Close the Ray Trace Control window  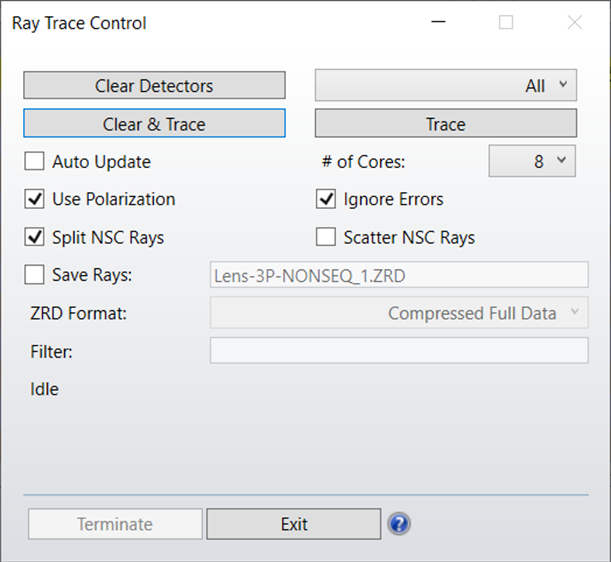click(574, 22)
